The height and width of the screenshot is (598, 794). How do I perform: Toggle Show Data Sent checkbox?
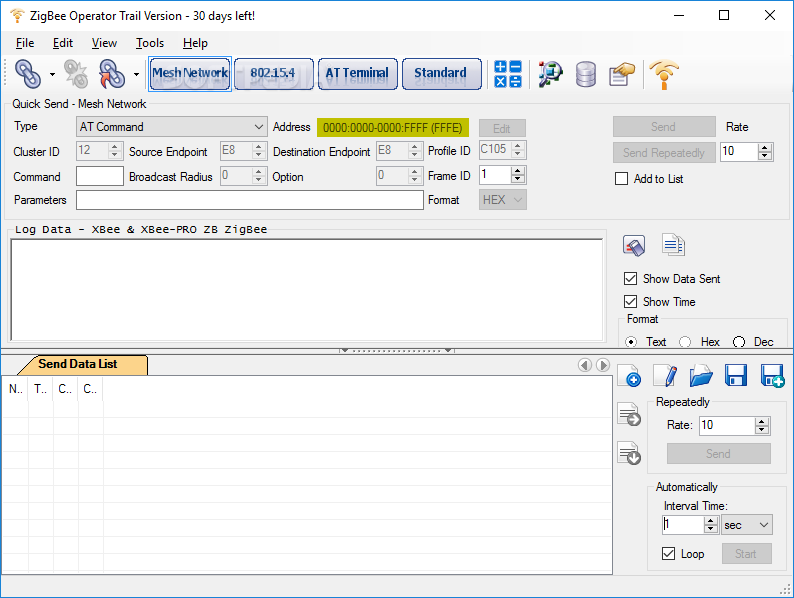click(x=630, y=278)
